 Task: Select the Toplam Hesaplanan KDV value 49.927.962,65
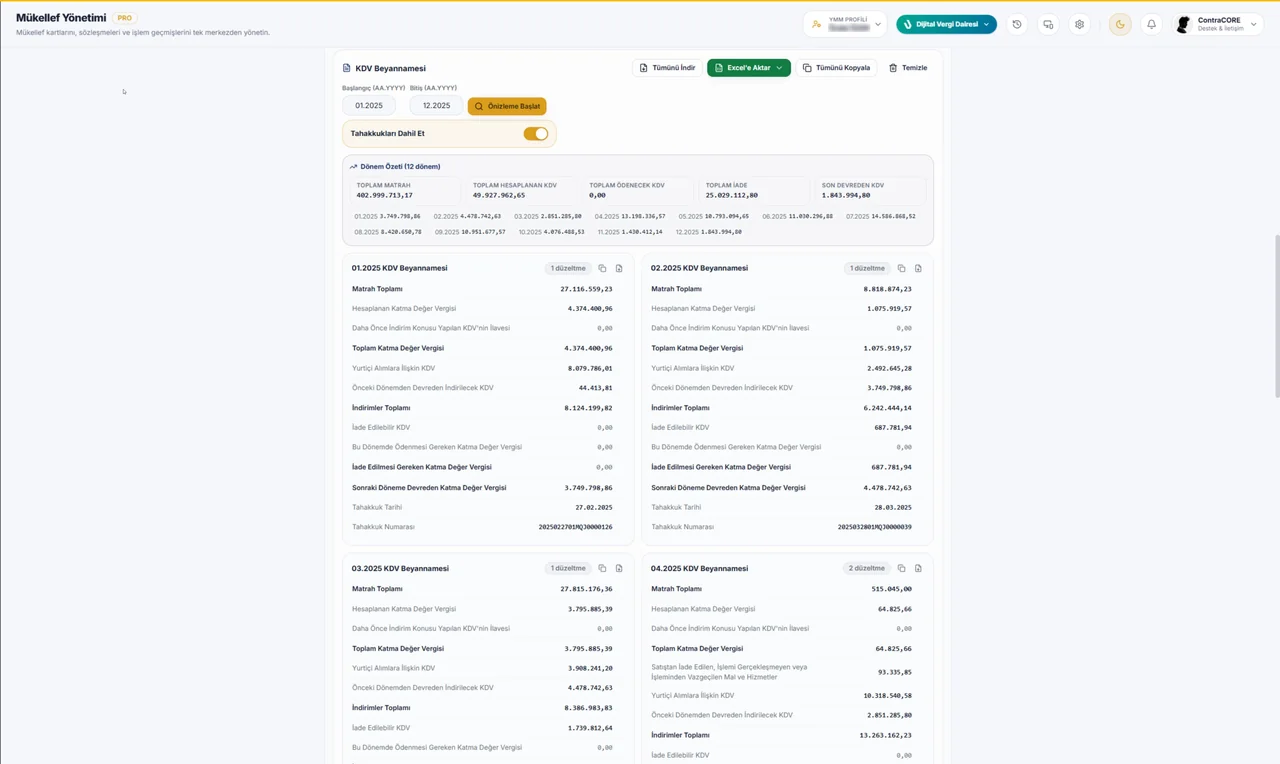point(499,196)
